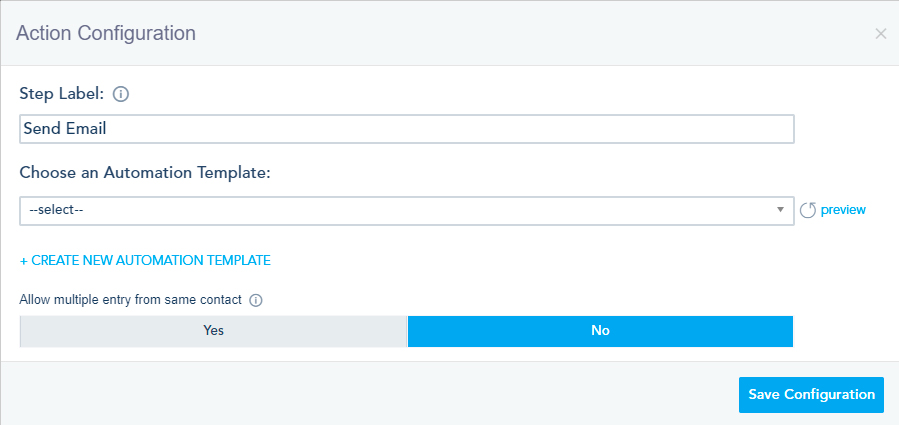Click the Step Label heading text
The width and height of the screenshot is (899, 425).
pos(61,95)
